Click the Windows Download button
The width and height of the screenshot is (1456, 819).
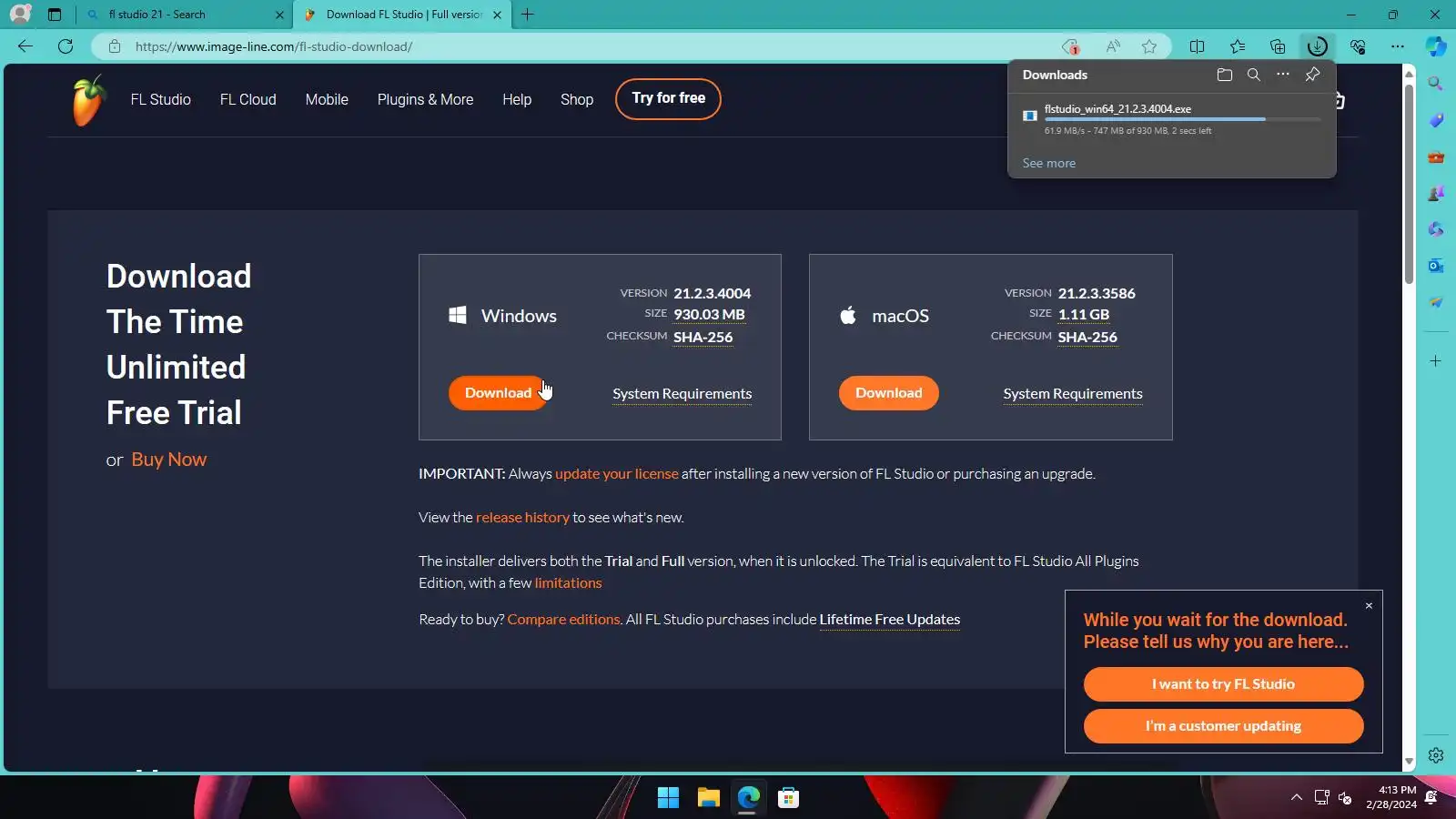pos(498,393)
